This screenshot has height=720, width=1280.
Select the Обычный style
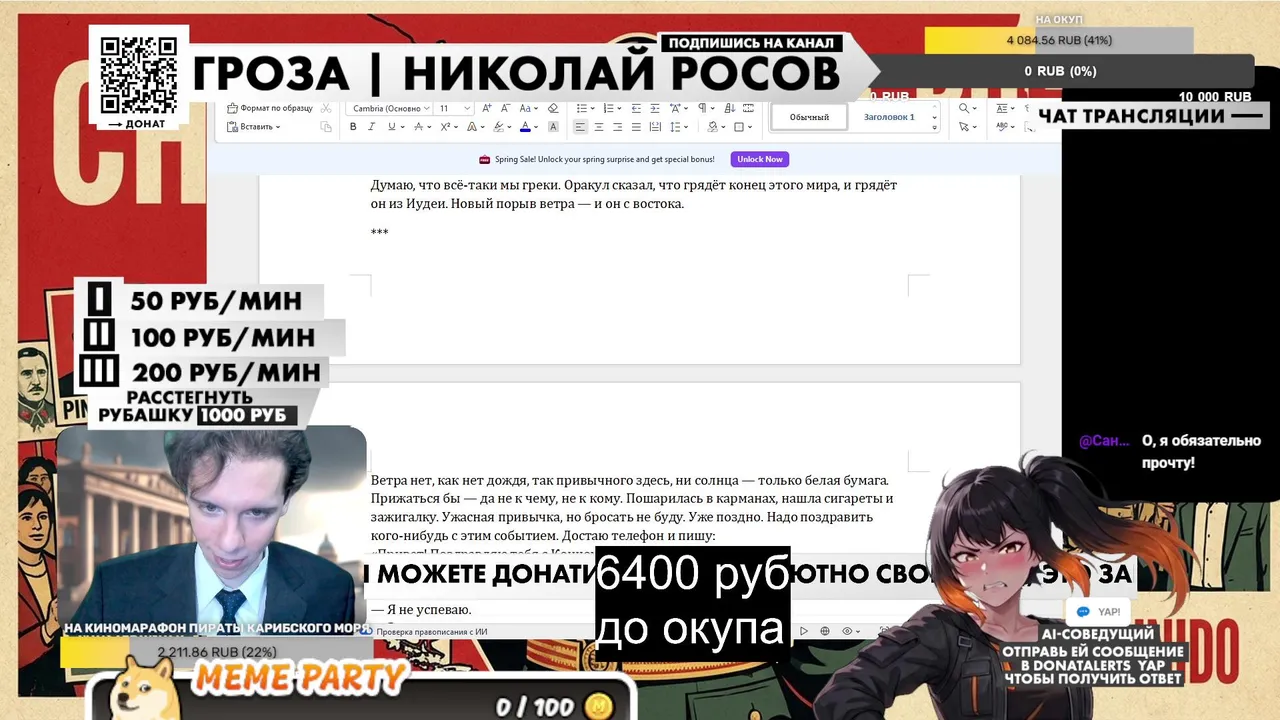click(x=809, y=117)
